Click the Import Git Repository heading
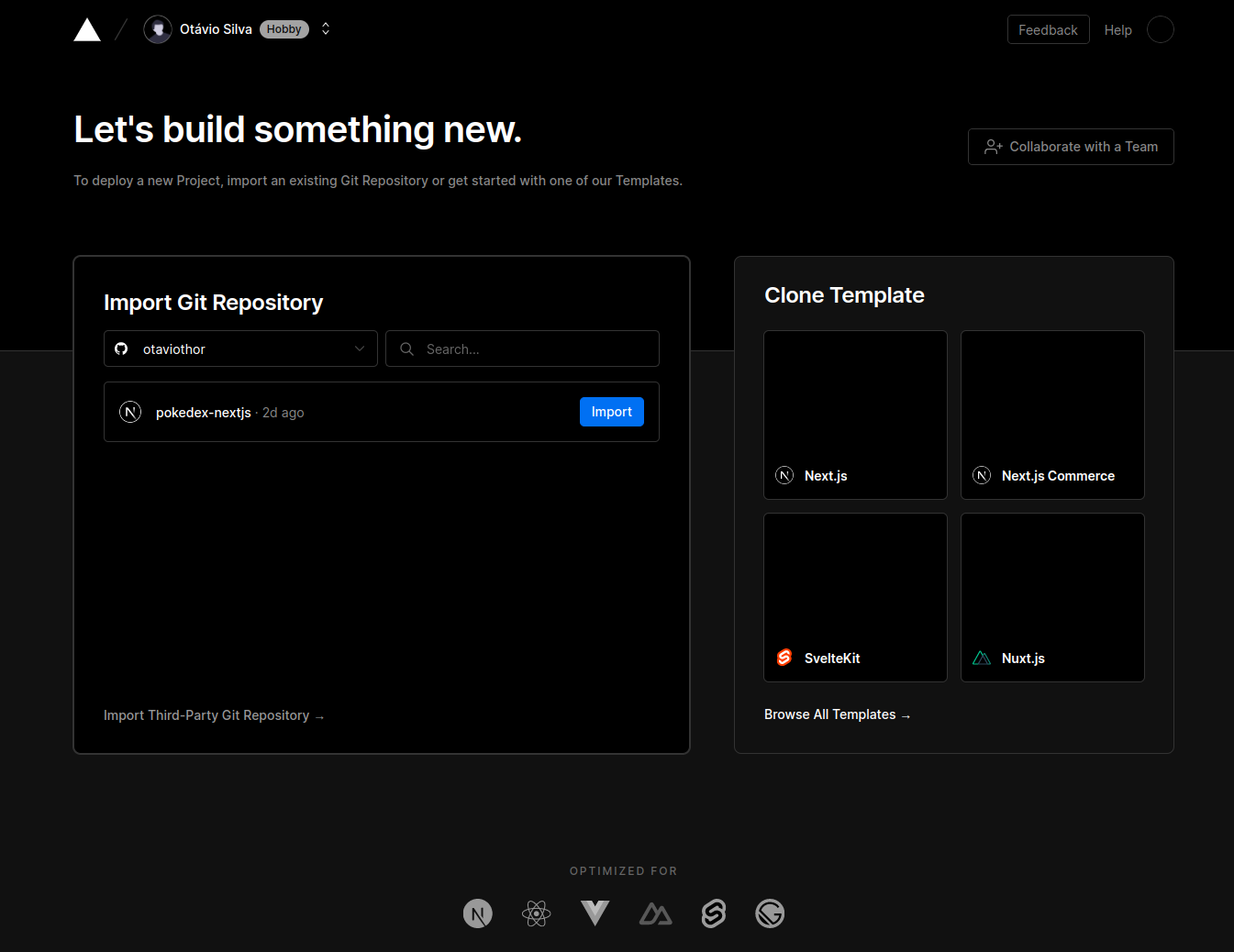The width and height of the screenshot is (1234, 952). (x=213, y=303)
